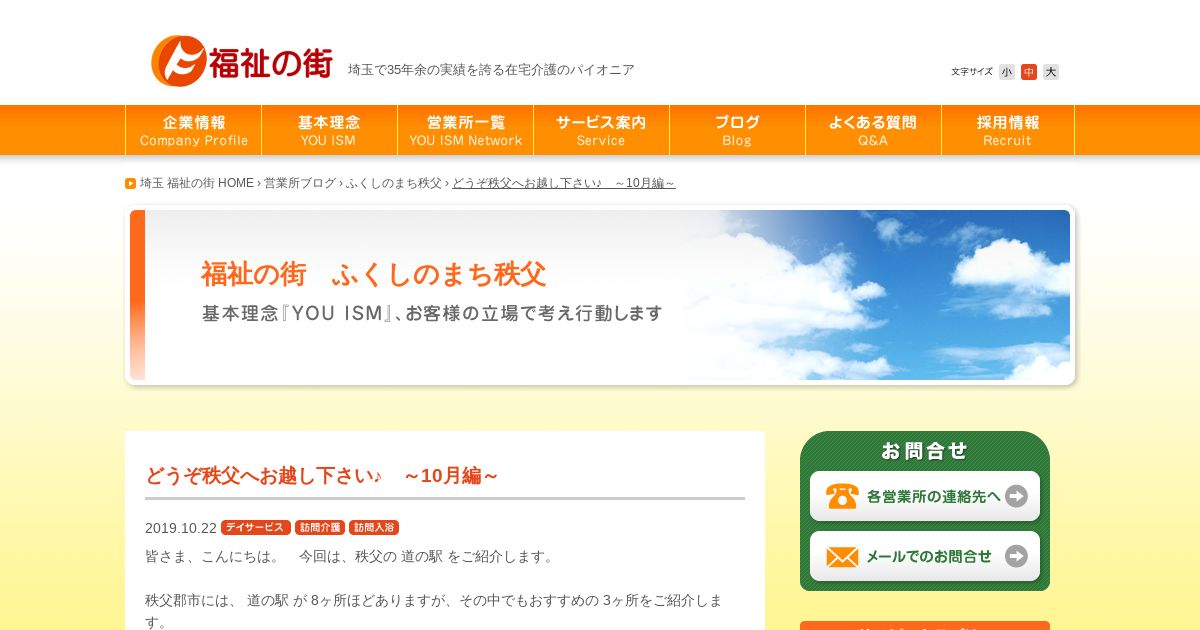Click arrow icon on 各営業所の連絡先へ
This screenshot has width=1200, height=630.
(x=1016, y=496)
